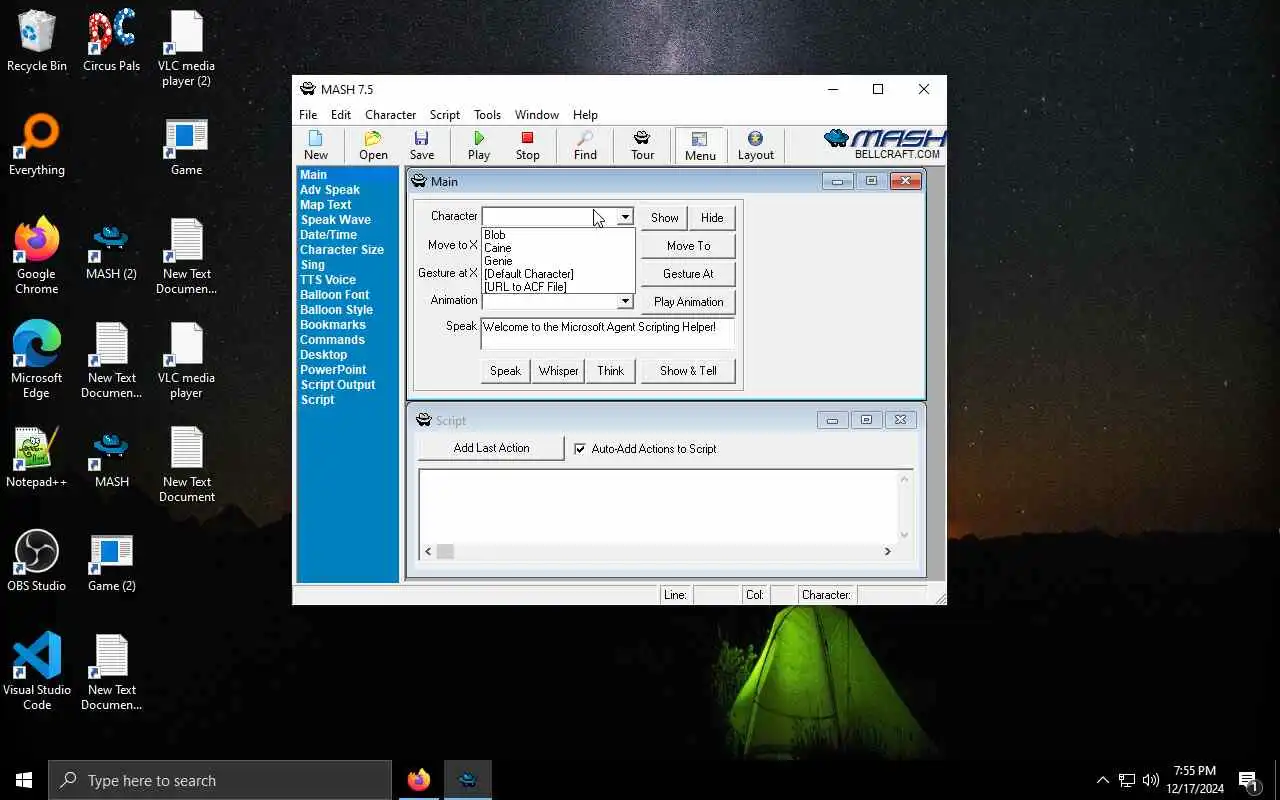The height and width of the screenshot is (800, 1280).
Task: Click the Script panel horizontal scrollbar
Action: pos(658,551)
